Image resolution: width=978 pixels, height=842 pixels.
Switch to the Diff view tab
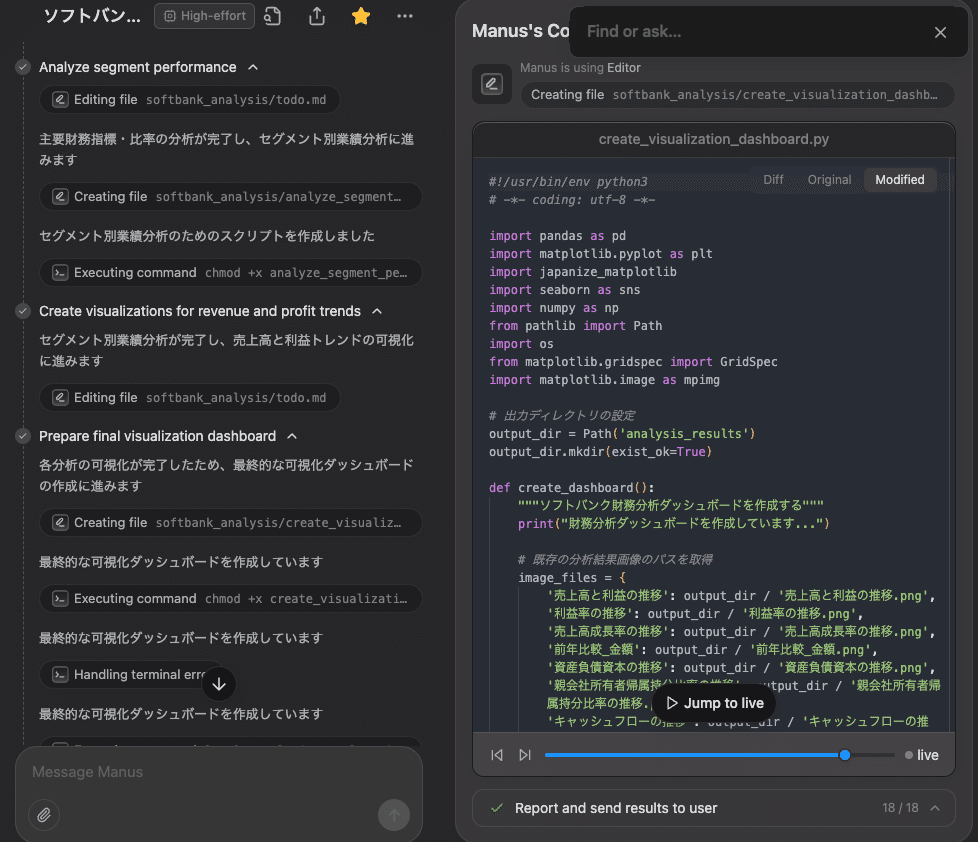pos(773,180)
